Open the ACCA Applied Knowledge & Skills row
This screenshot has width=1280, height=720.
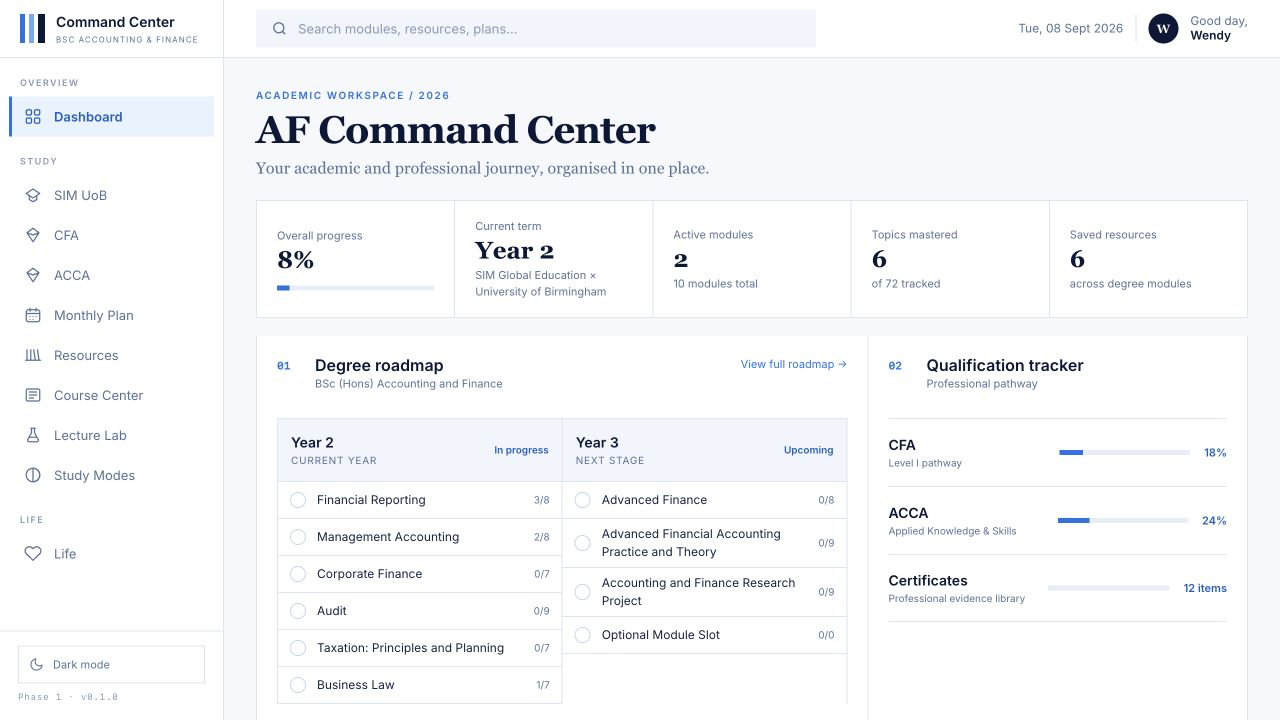pos(1057,521)
